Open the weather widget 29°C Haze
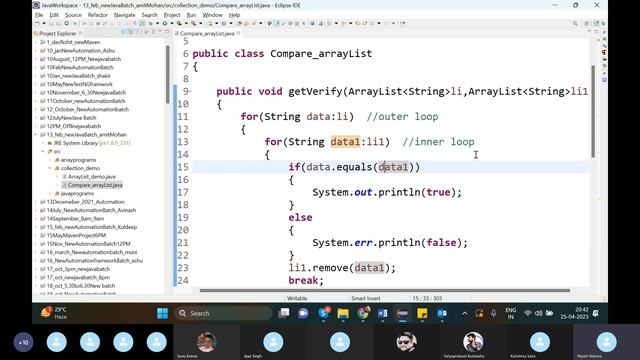The image size is (640, 360). point(54,313)
